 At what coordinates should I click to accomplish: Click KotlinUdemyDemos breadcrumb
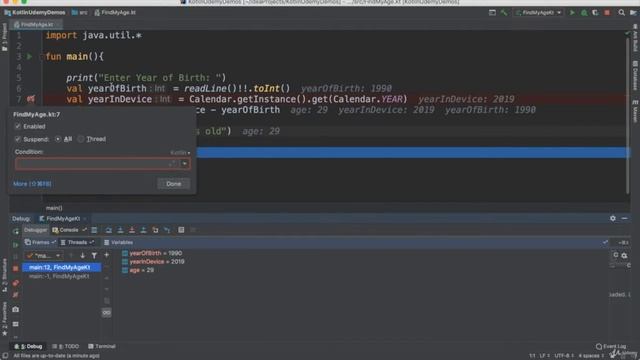[x=35, y=13]
